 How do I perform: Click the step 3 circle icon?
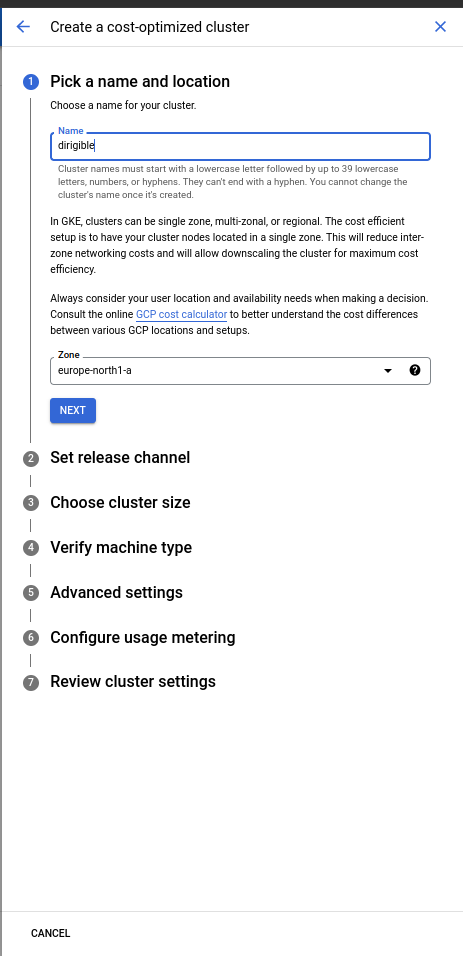[x=31, y=503]
